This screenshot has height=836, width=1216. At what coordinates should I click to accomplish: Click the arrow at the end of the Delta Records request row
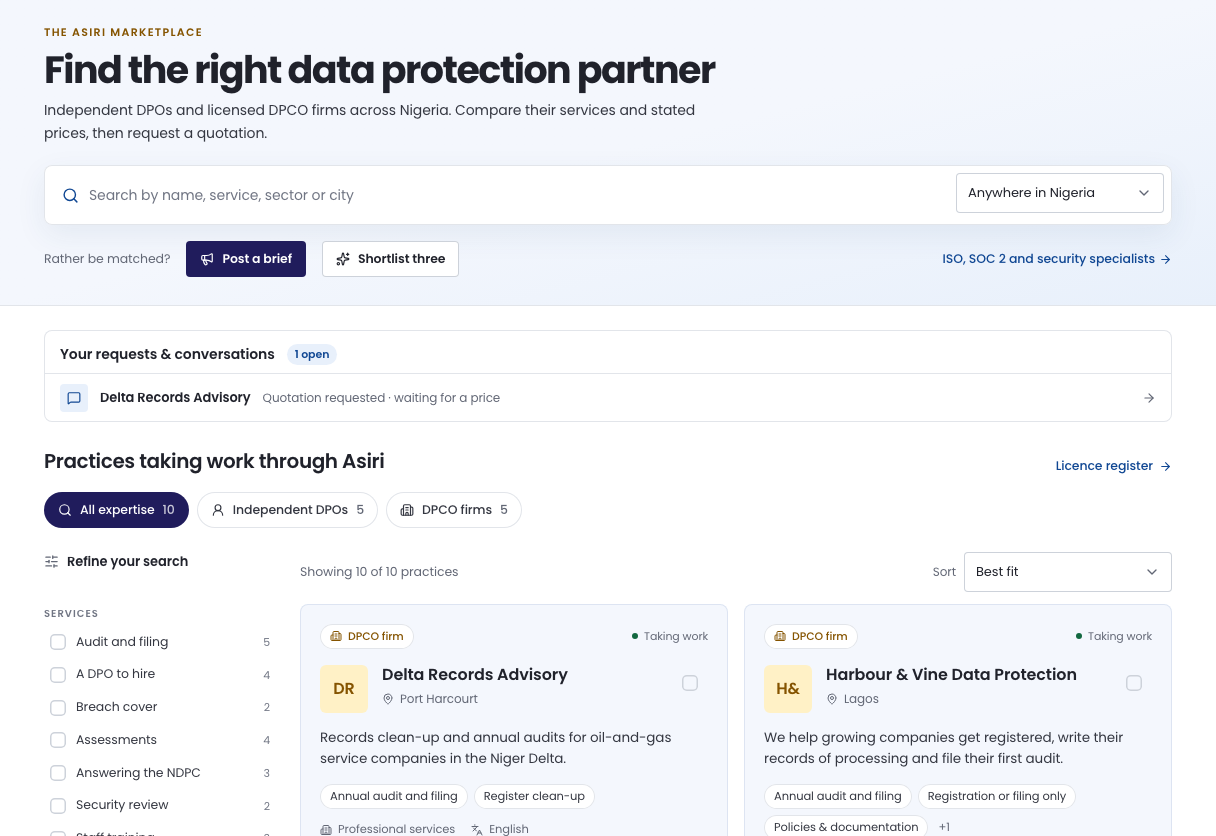click(x=1149, y=398)
